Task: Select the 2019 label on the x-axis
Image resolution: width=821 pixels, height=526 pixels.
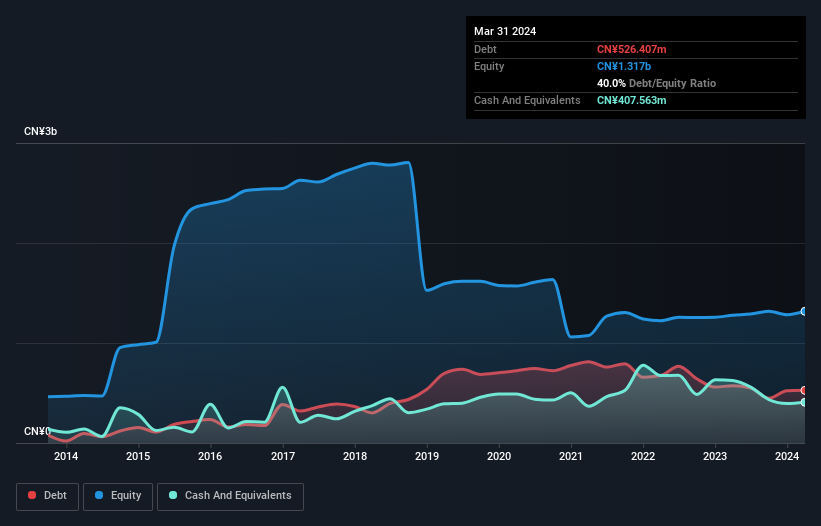Action: click(x=427, y=457)
